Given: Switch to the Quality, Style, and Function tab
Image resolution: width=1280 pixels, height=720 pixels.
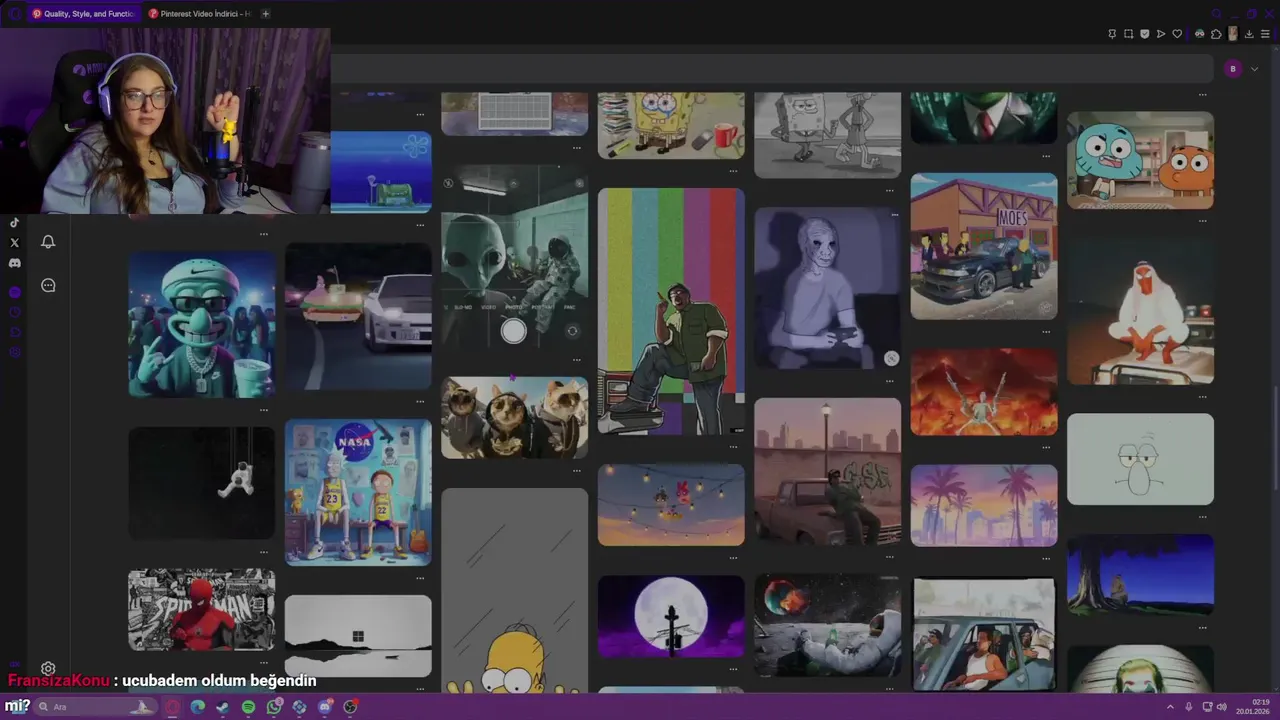Looking at the screenshot, I should pyautogui.click(x=82, y=14).
